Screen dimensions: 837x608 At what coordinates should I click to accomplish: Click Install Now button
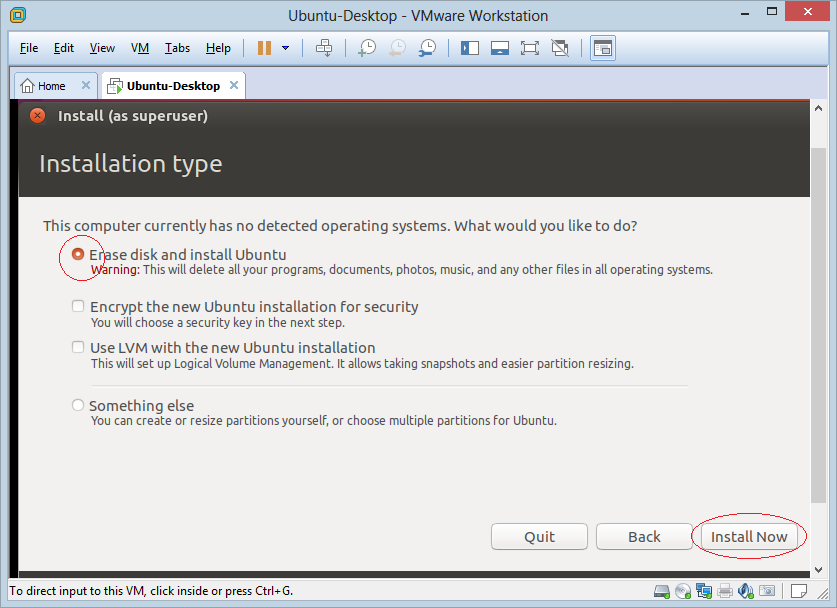(749, 536)
